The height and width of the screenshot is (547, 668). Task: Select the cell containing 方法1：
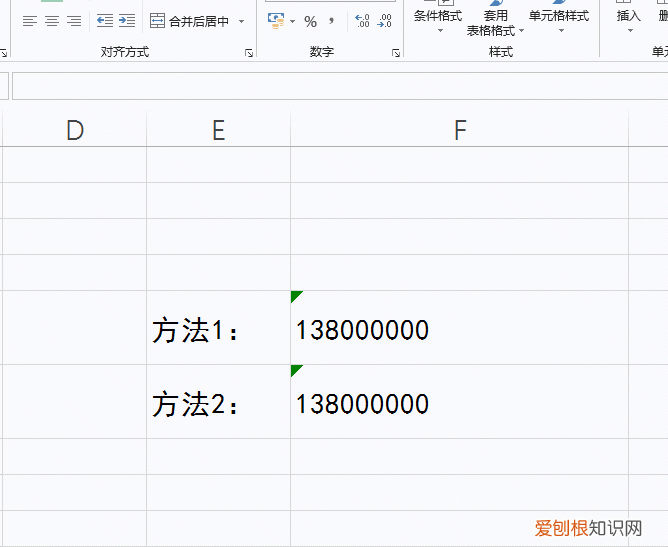coord(219,328)
